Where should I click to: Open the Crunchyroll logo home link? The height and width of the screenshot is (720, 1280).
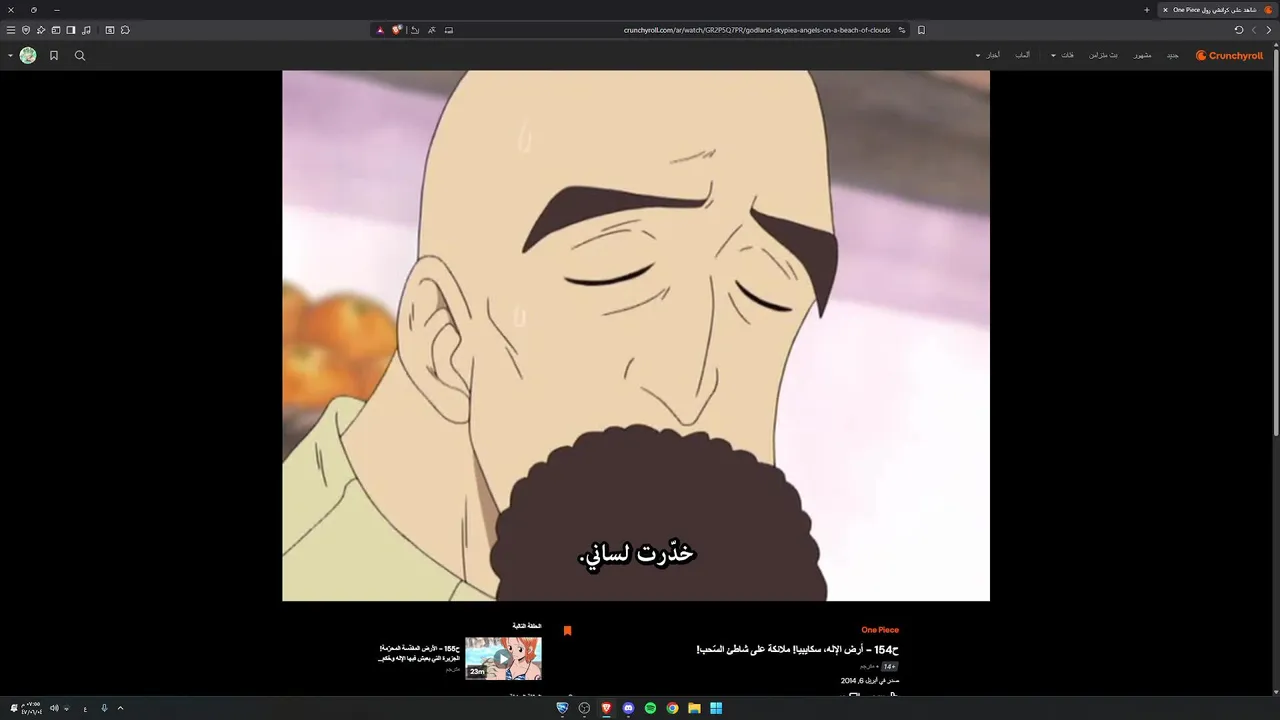1230,56
